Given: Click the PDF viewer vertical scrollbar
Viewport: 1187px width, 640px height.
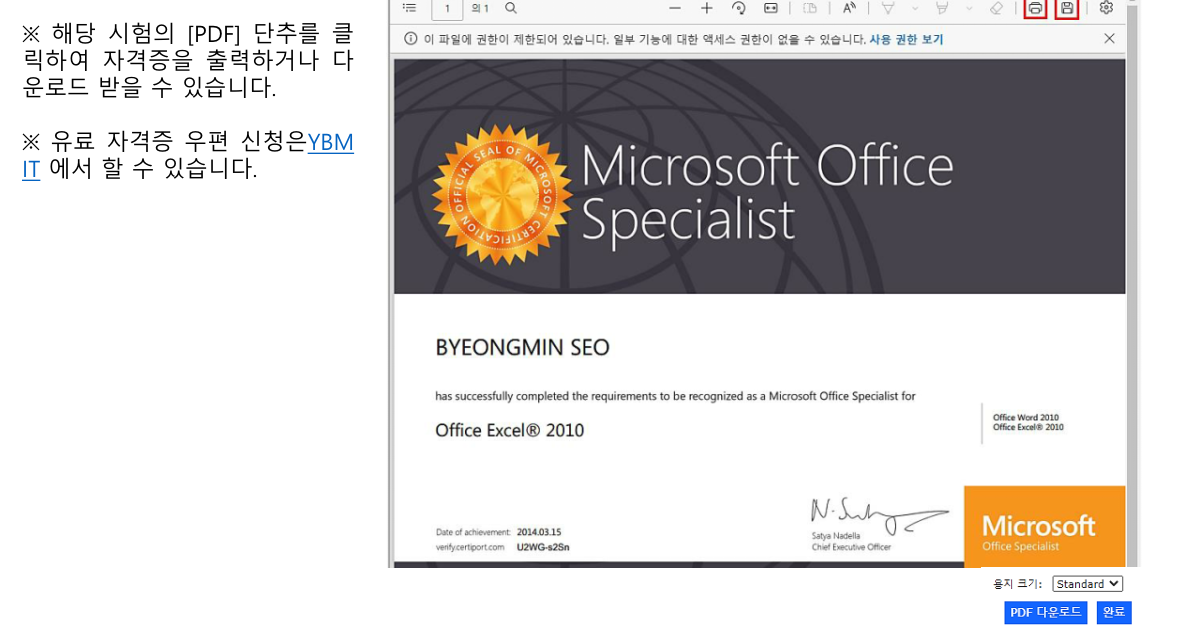Looking at the screenshot, I should (x=1132, y=288).
